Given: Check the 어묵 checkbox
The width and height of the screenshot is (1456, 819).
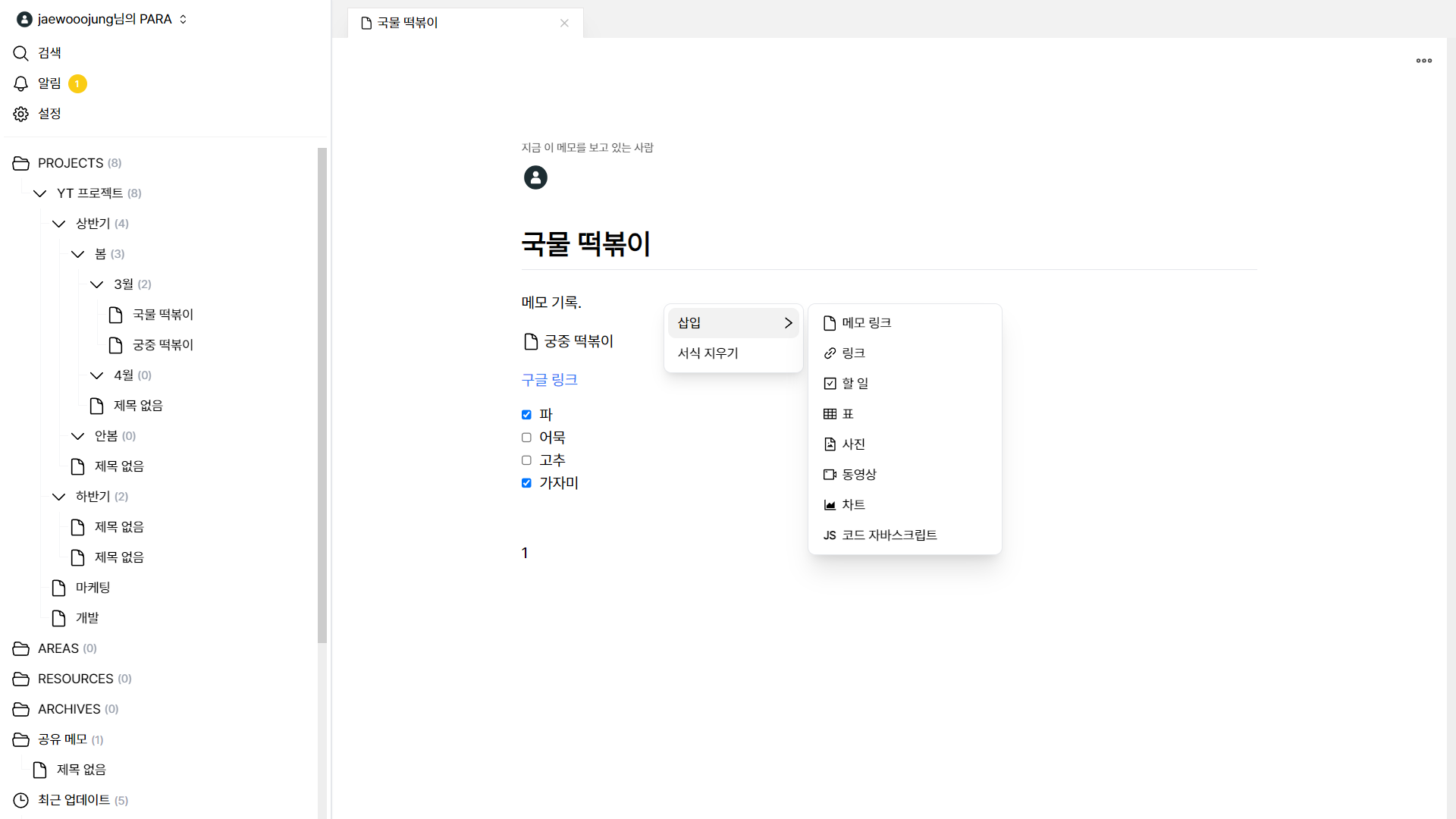Looking at the screenshot, I should [x=526, y=438].
